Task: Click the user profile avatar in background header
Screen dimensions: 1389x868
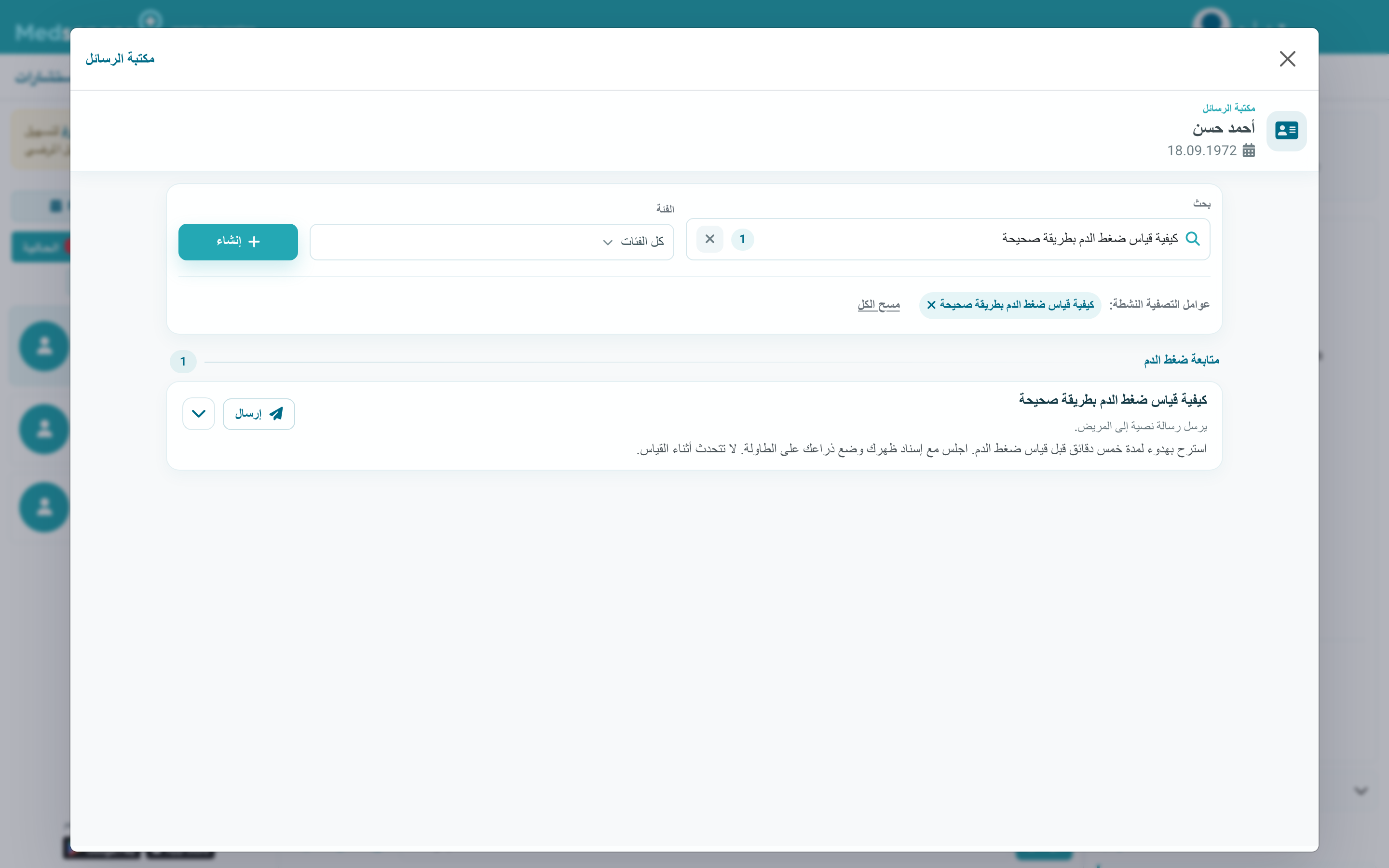Action: pos(1211,18)
